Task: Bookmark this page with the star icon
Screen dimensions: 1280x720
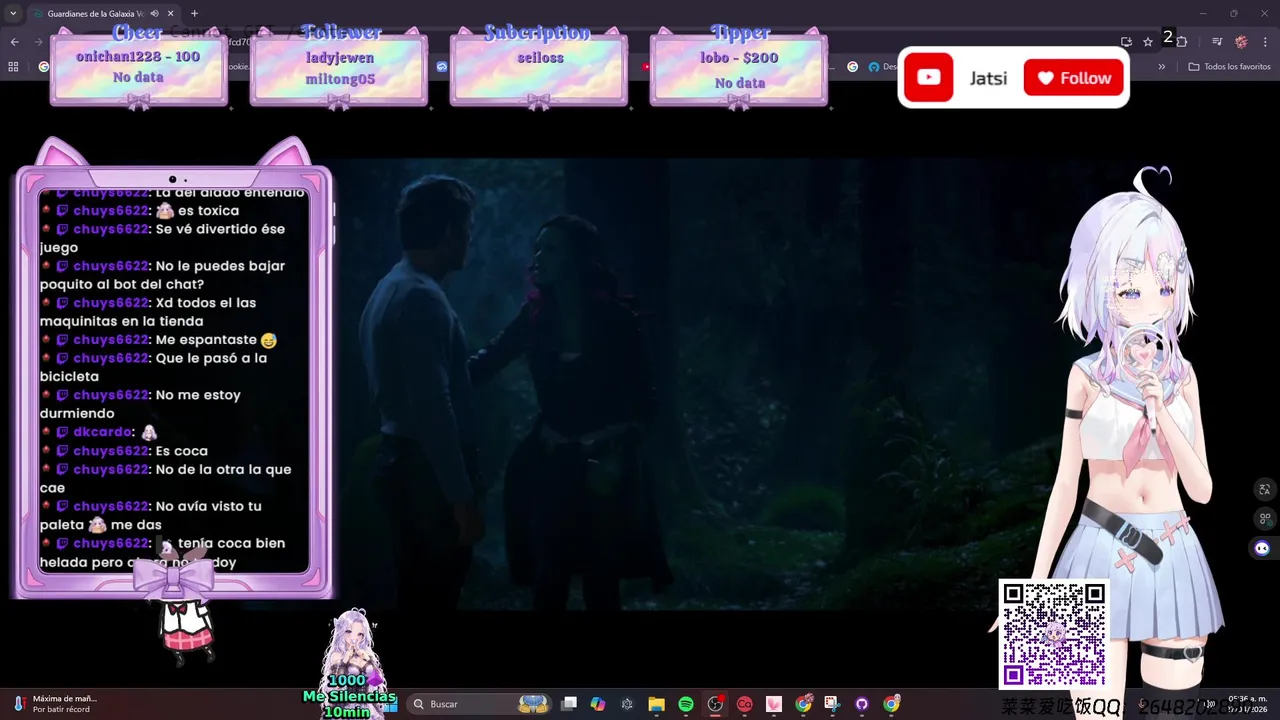Action: tap(1148, 42)
